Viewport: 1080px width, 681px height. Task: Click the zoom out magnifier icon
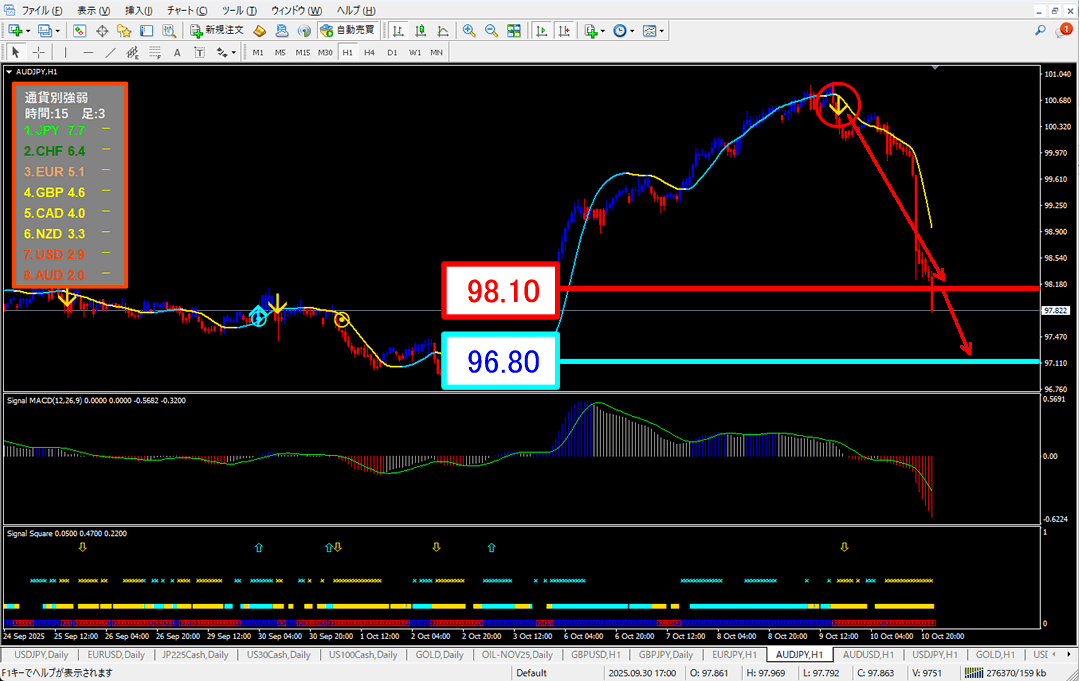491,30
